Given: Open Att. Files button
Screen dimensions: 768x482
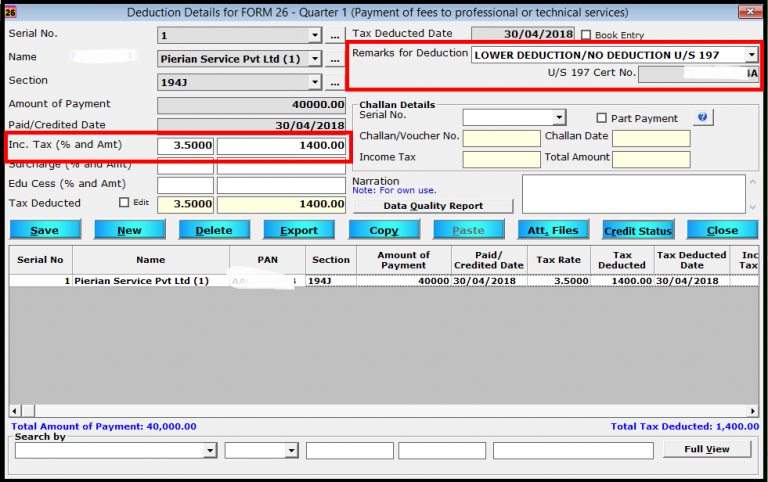Looking at the screenshot, I should pyautogui.click(x=553, y=230).
